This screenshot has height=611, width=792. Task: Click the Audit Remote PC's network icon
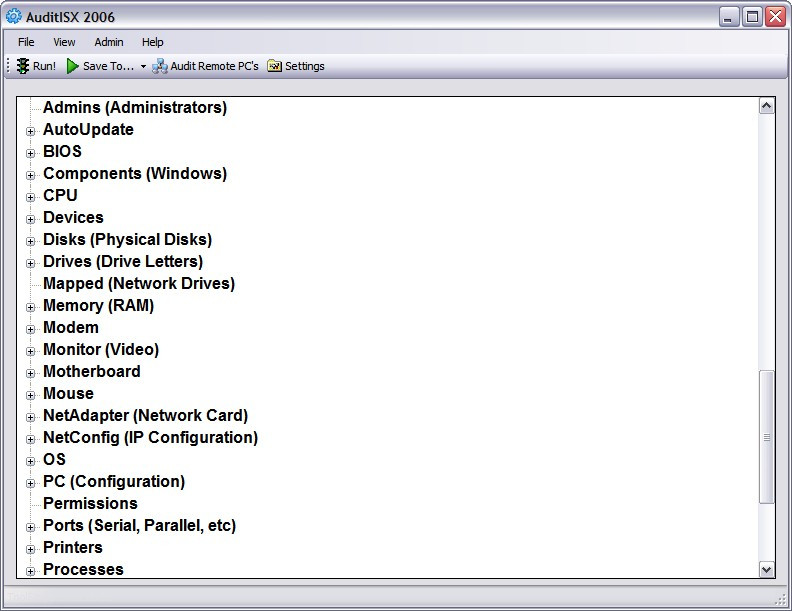point(160,66)
